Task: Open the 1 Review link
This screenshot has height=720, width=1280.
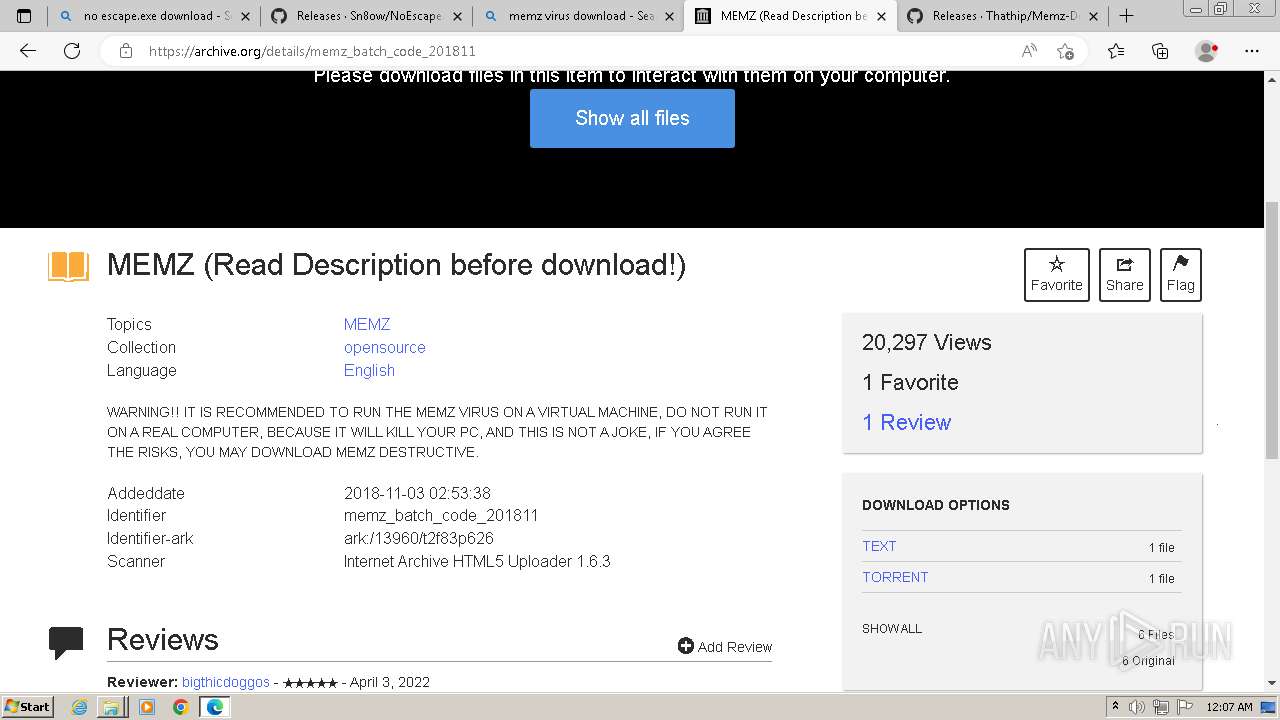Action: 906,422
